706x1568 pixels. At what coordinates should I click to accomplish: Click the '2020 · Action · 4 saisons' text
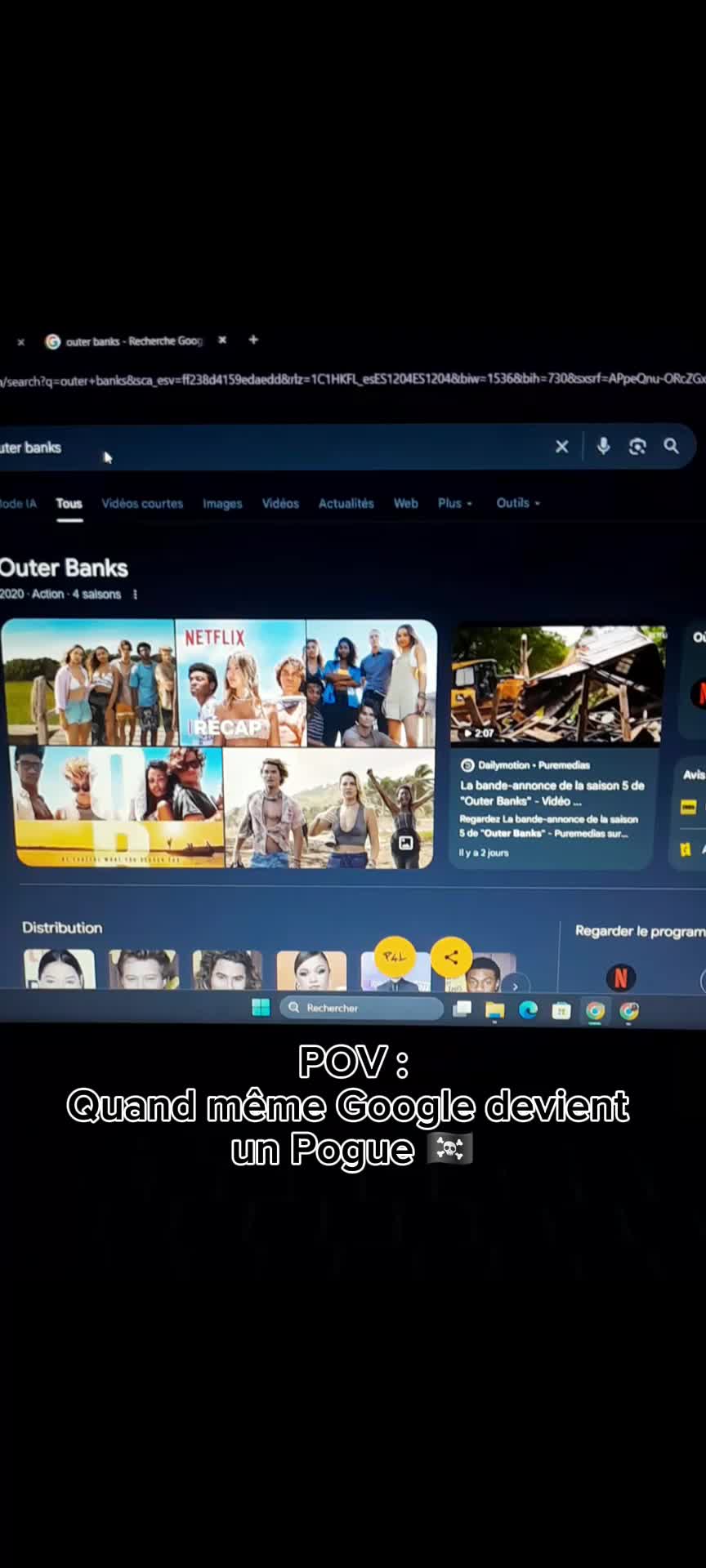(60, 595)
